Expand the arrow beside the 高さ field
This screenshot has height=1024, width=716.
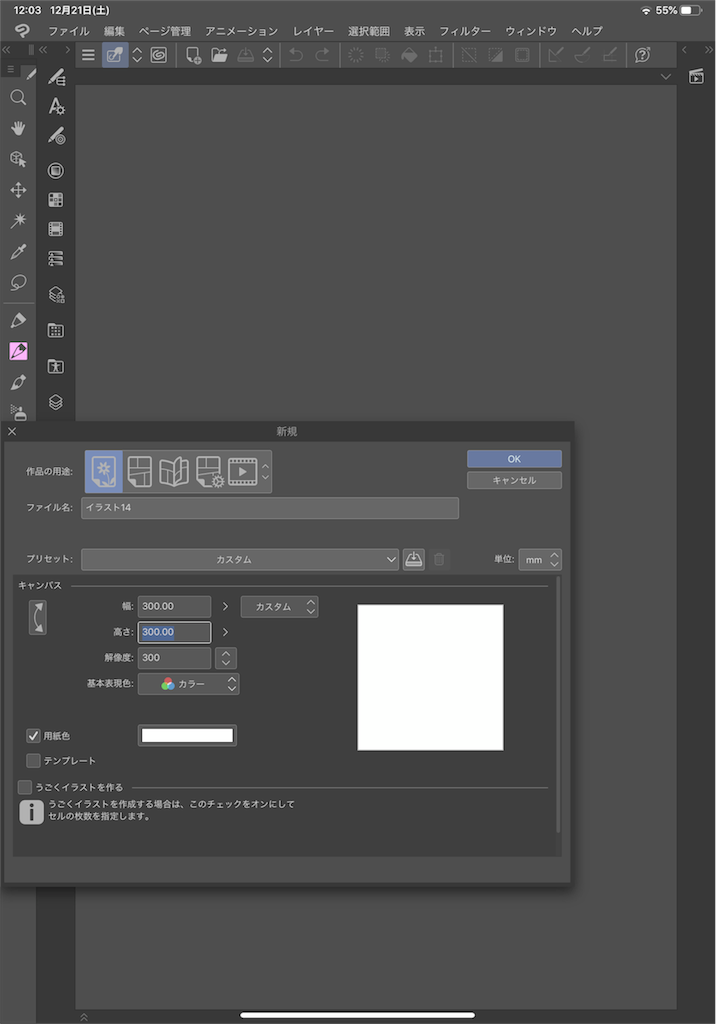pos(225,632)
